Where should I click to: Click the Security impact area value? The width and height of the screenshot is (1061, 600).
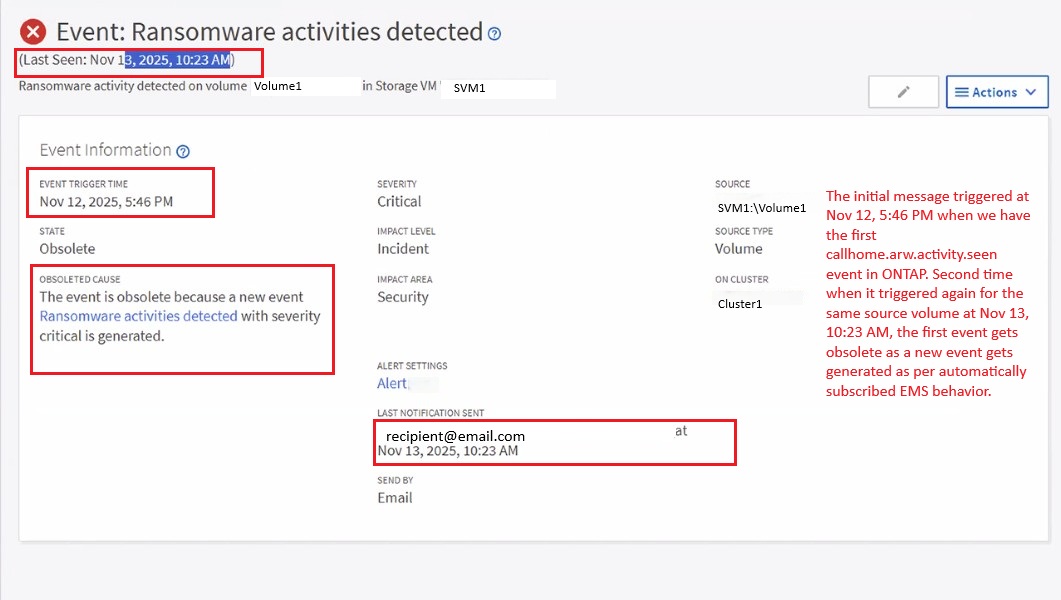click(402, 297)
